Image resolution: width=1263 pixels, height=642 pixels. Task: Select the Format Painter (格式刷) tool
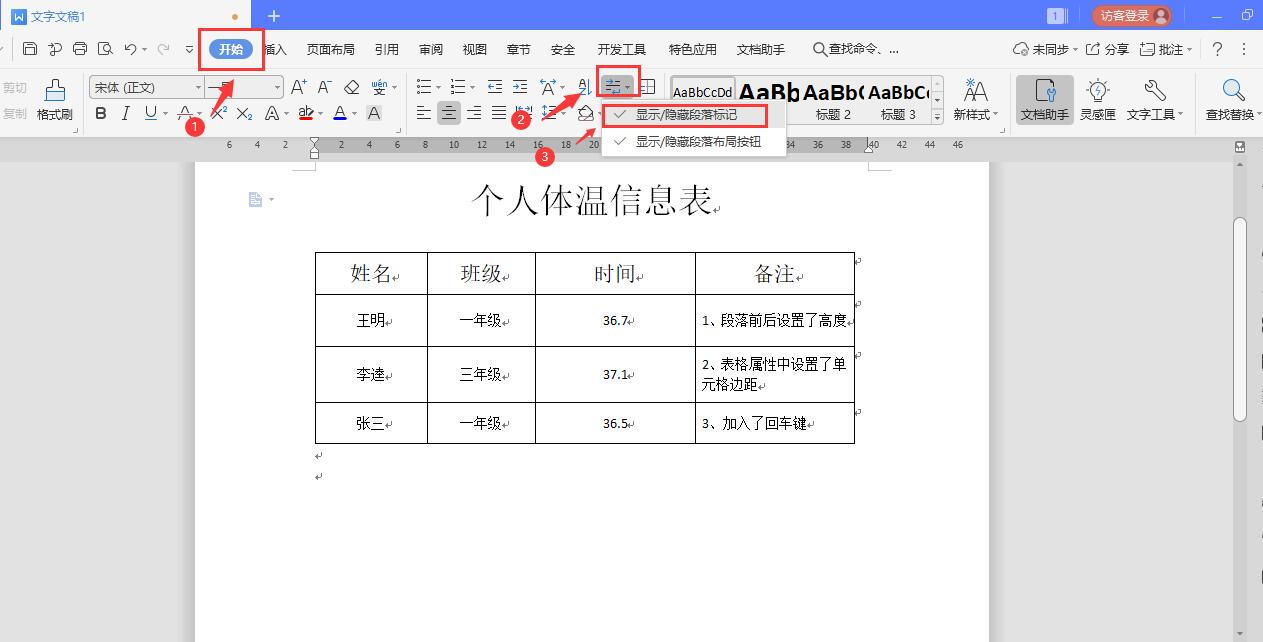pos(55,100)
